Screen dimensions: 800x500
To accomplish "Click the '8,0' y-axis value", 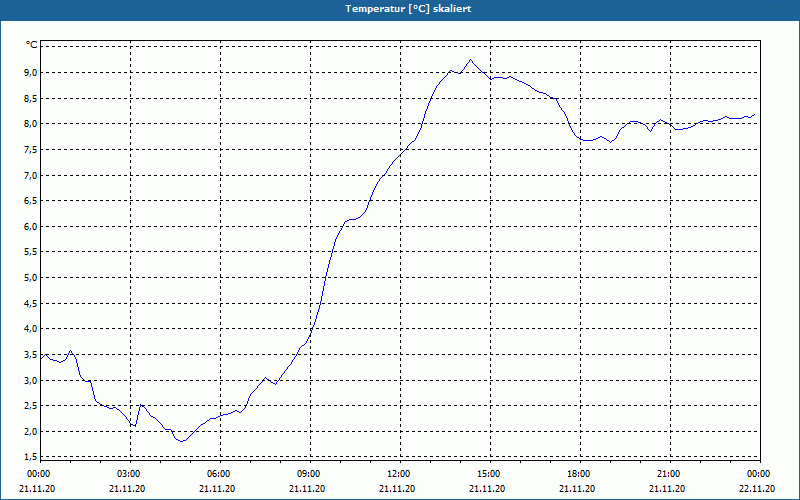I will point(32,123).
